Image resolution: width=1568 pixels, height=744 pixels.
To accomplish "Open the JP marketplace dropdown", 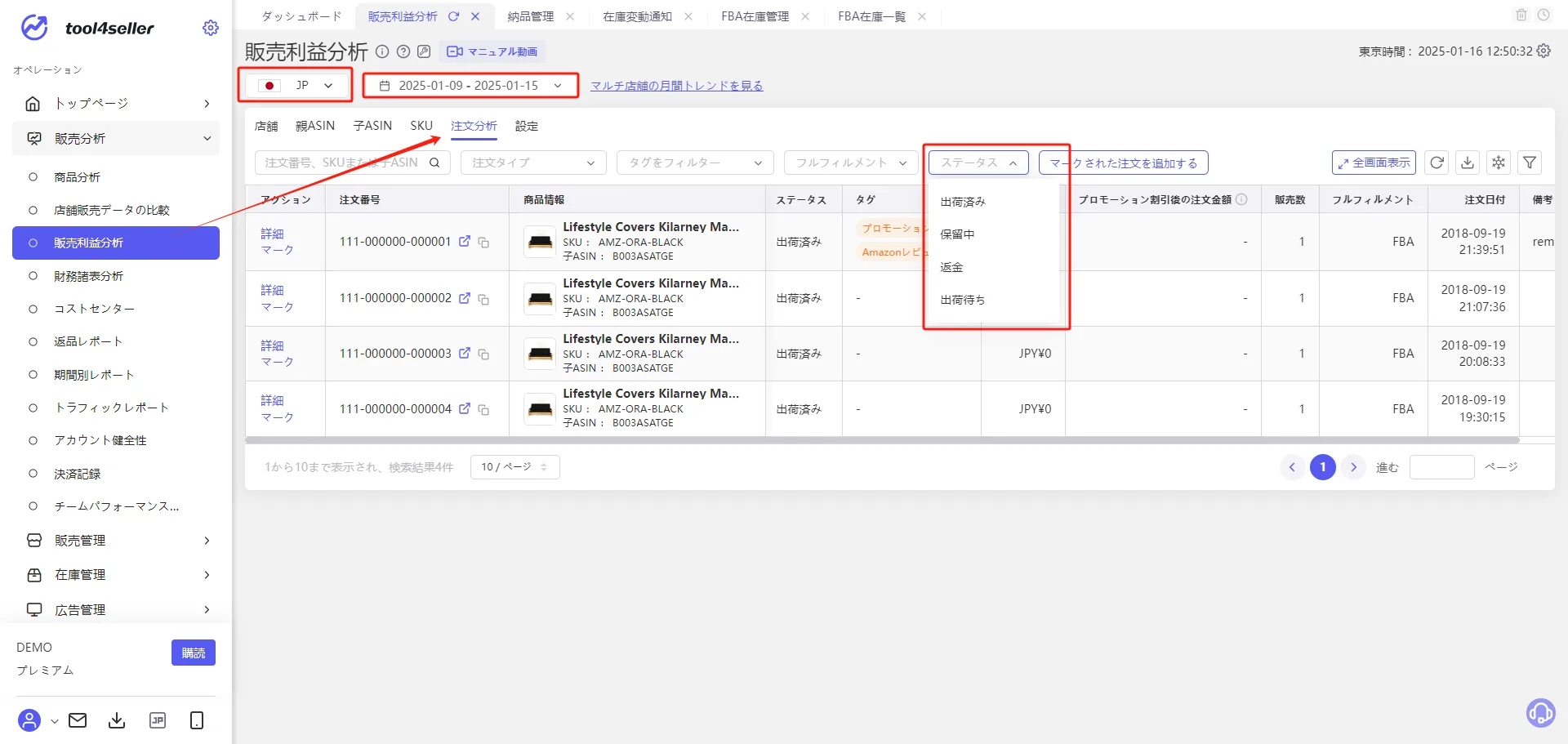I will click(296, 85).
